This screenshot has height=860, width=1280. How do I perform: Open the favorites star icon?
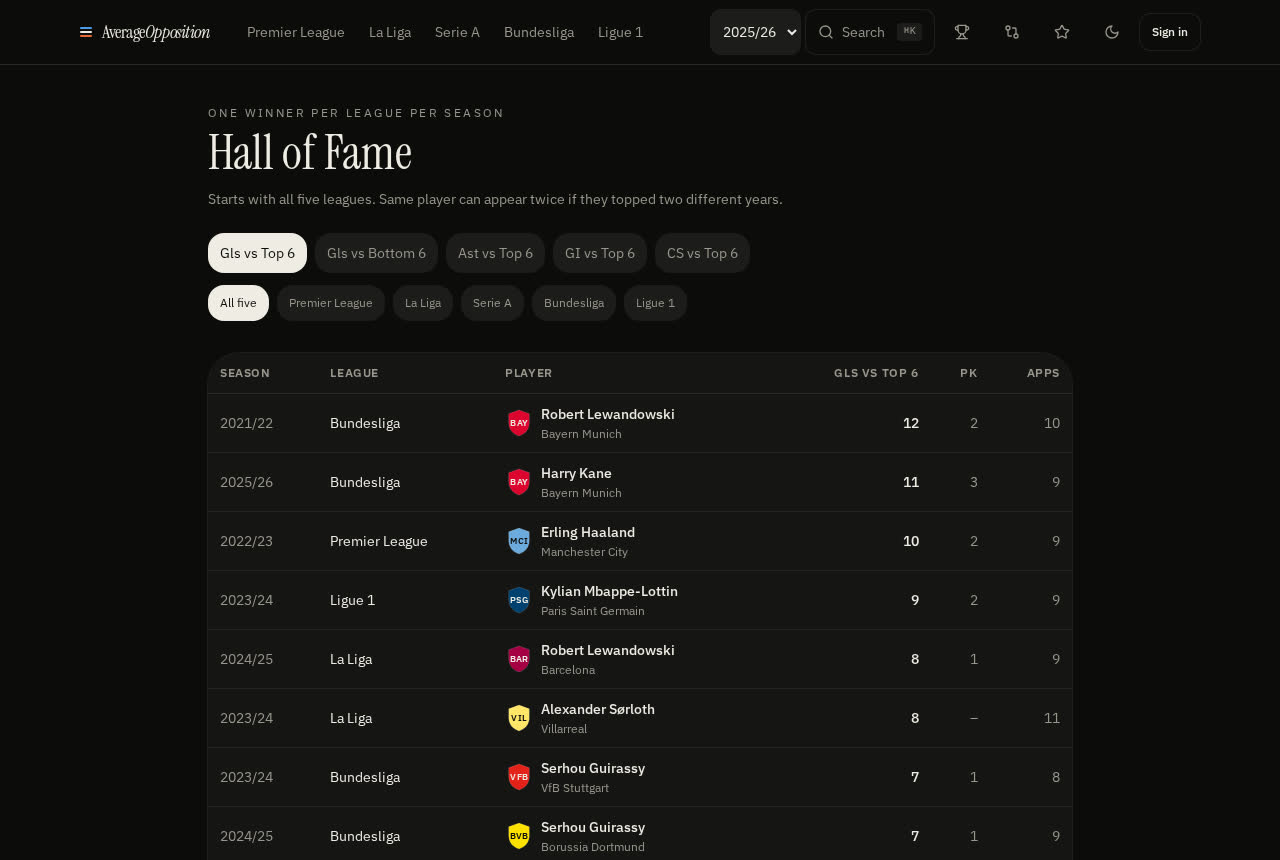(1062, 32)
